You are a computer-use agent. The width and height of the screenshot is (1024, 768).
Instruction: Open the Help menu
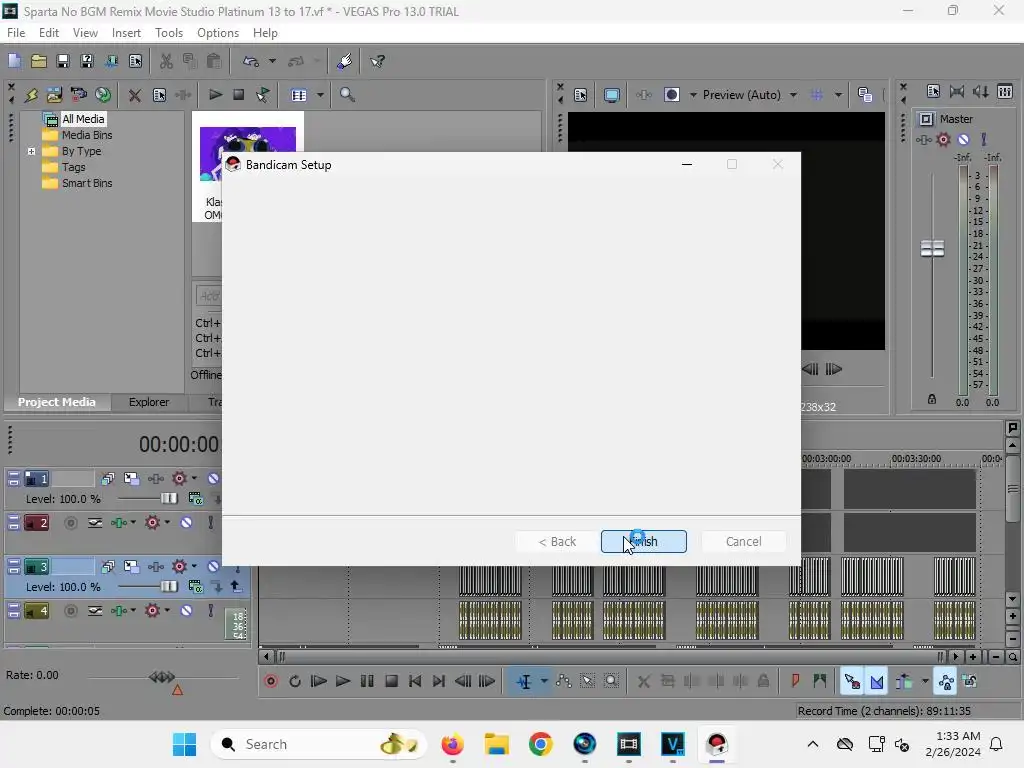click(x=264, y=33)
